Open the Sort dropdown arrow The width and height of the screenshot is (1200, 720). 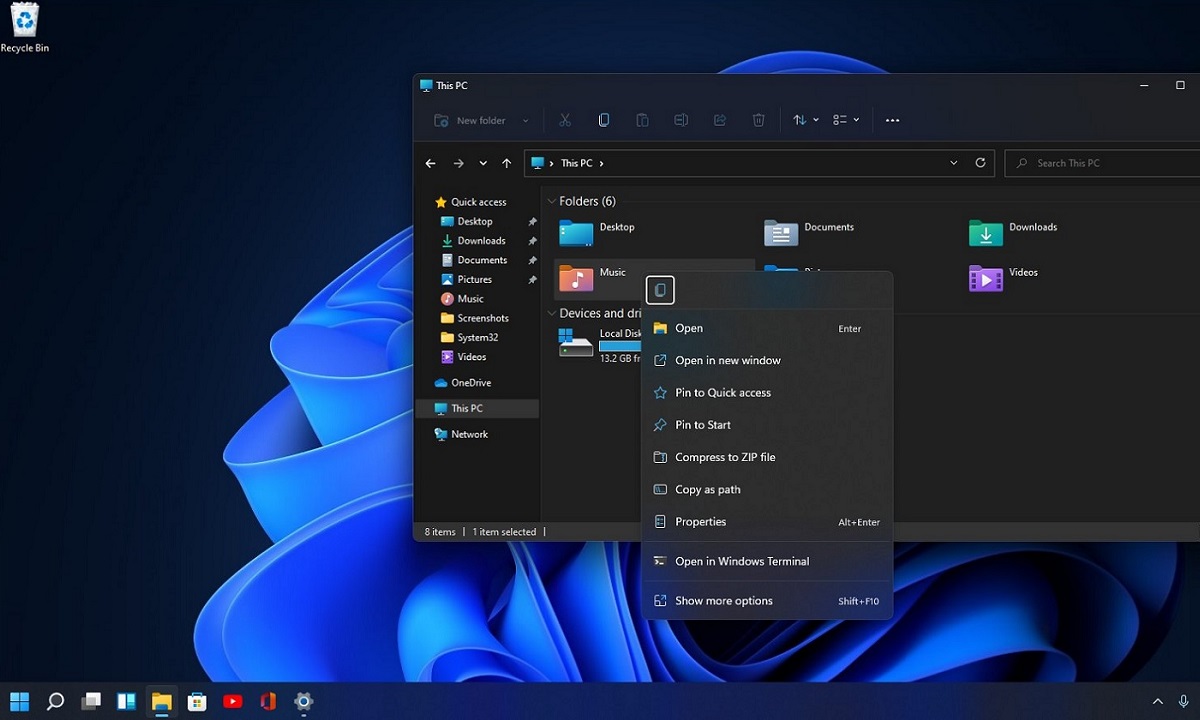tap(814, 120)
